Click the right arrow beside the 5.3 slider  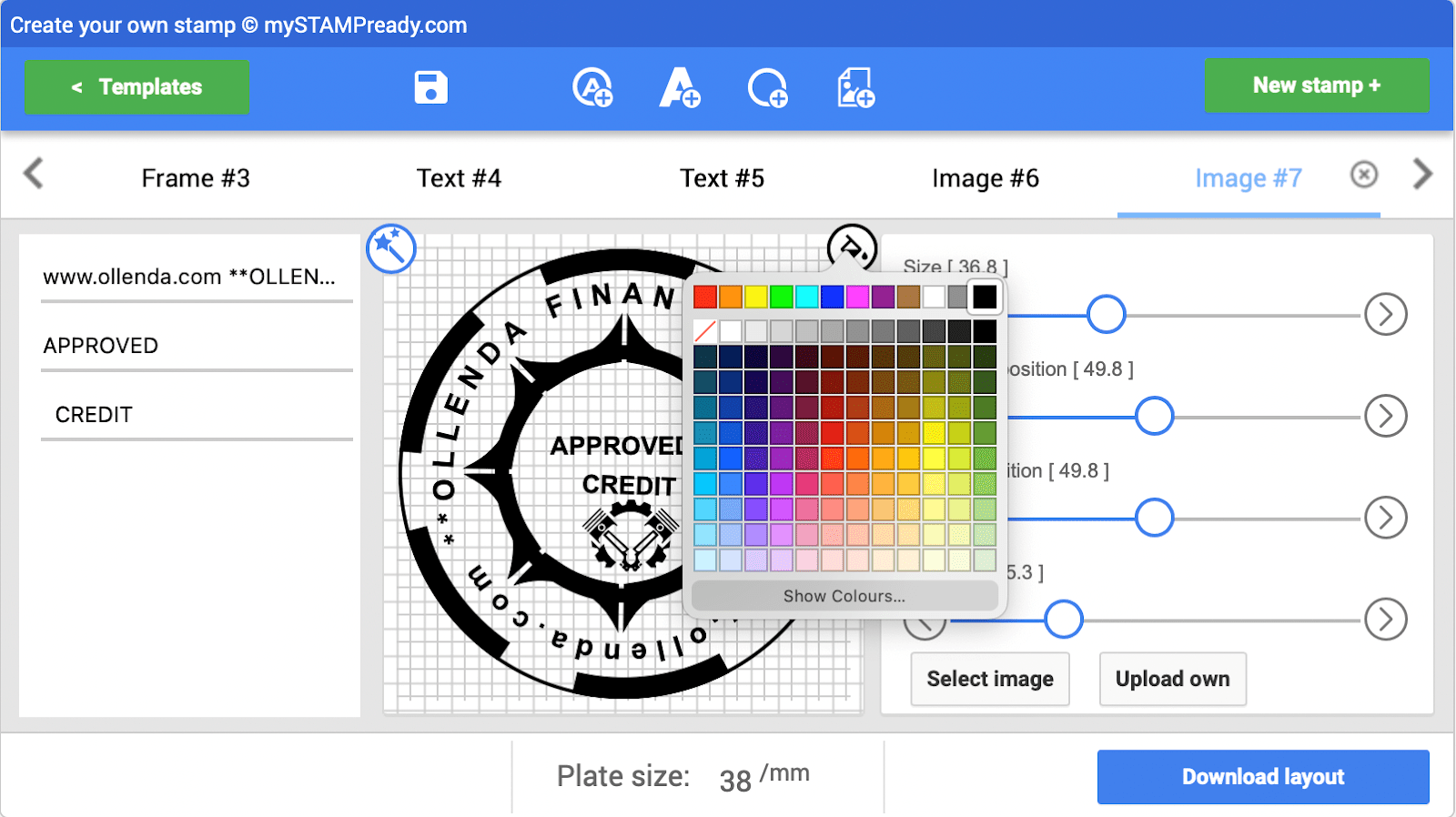(1386, 620)
